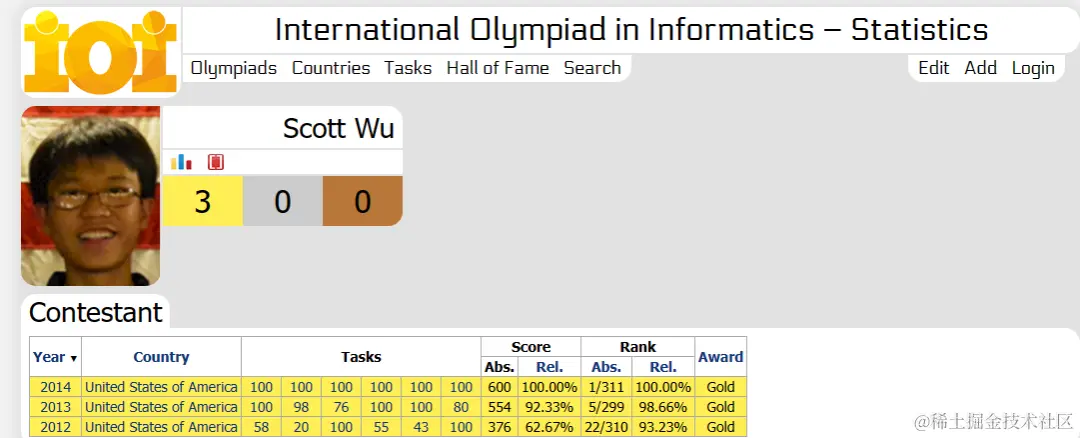The height and width of the screenshot is (438, 1080).
Task: Click the Edit link
Action: click(934, 68)
